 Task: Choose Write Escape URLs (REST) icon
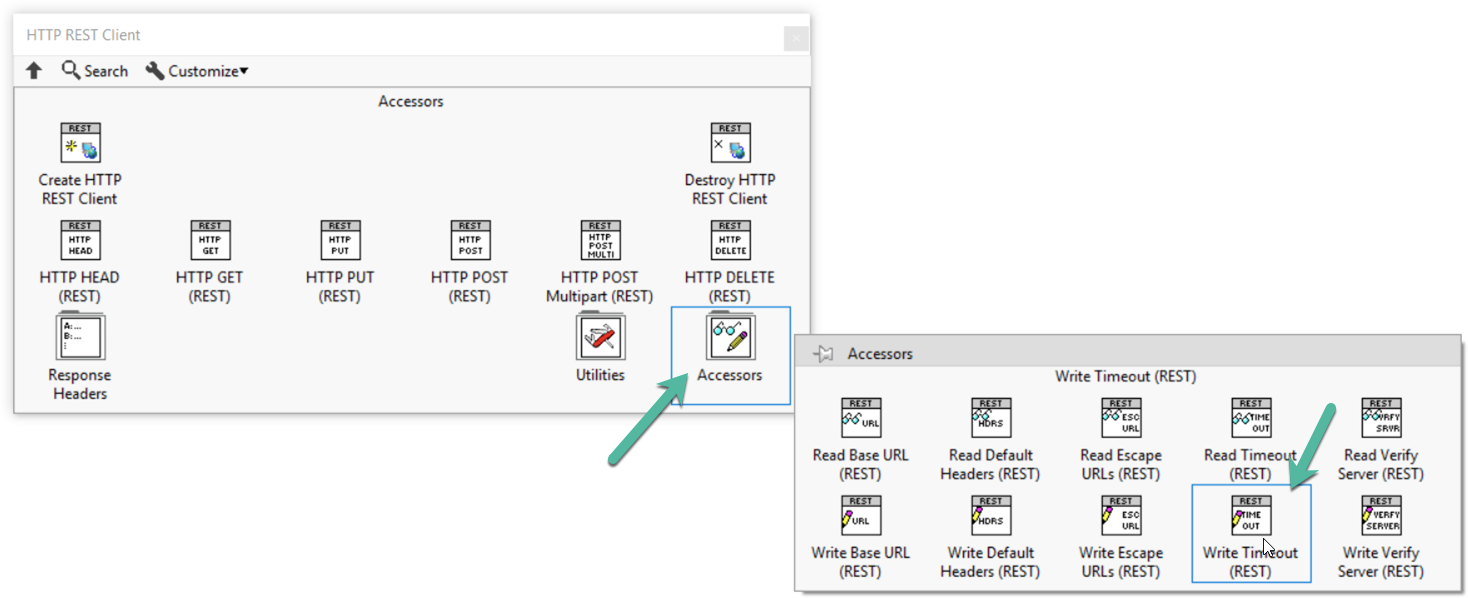click(x=1121, y=515)
